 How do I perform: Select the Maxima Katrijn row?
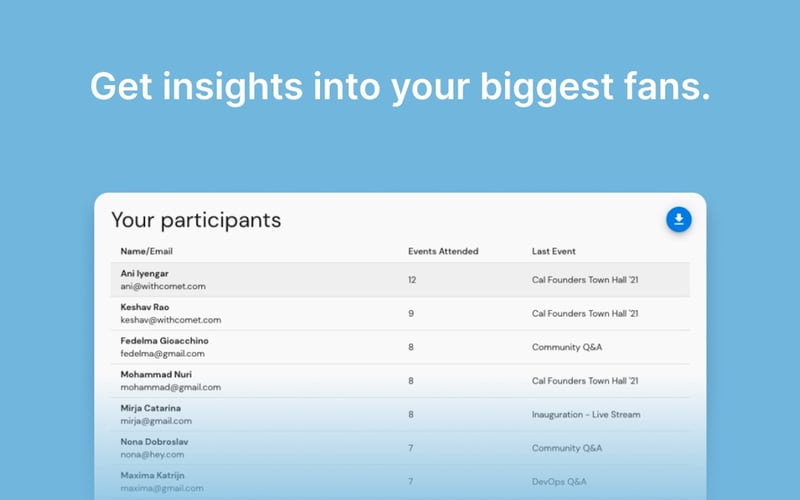tap(399, 481)
